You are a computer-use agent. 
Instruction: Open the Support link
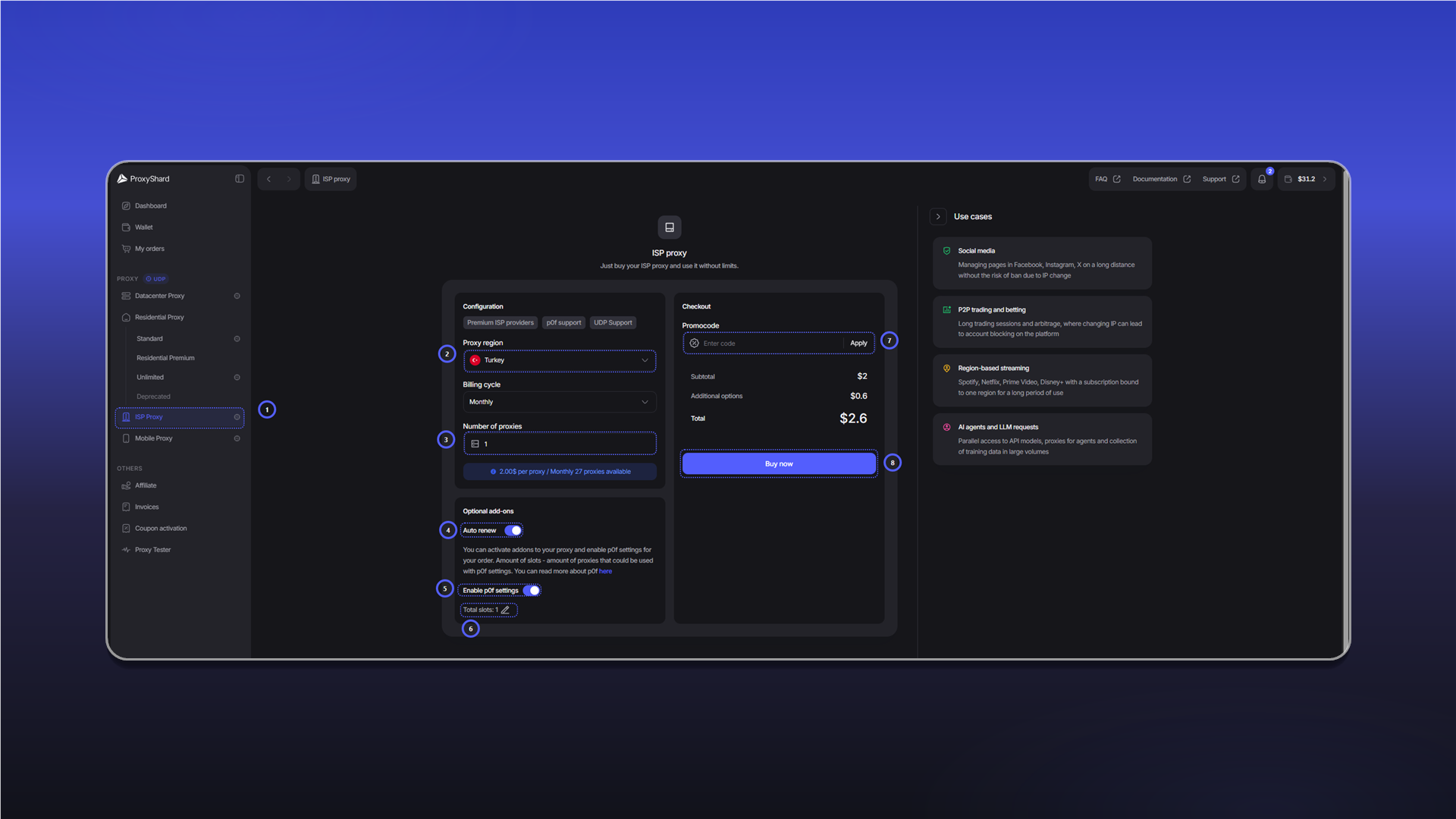pyautogui.click(x=1221, y=179)
